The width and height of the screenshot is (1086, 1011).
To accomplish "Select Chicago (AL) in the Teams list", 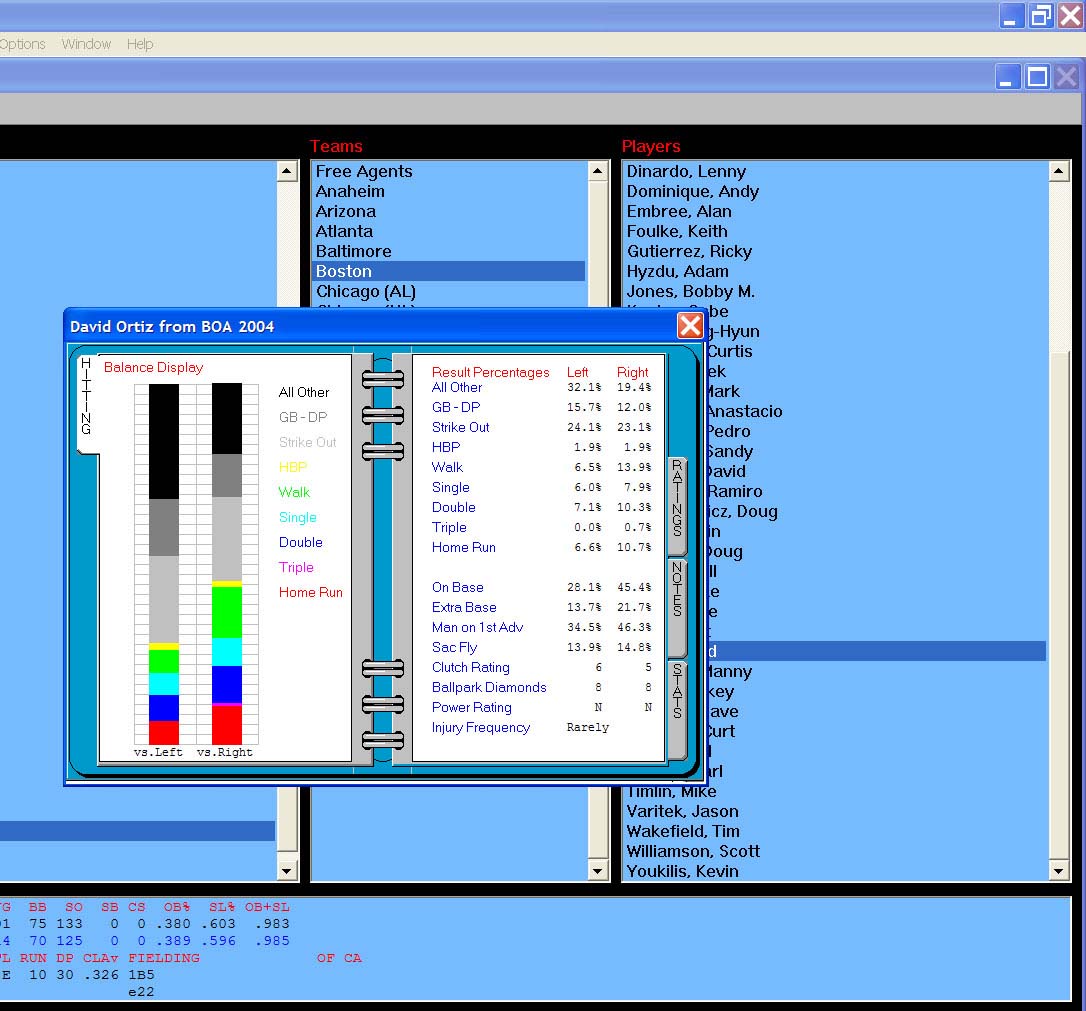I will 448,291.
